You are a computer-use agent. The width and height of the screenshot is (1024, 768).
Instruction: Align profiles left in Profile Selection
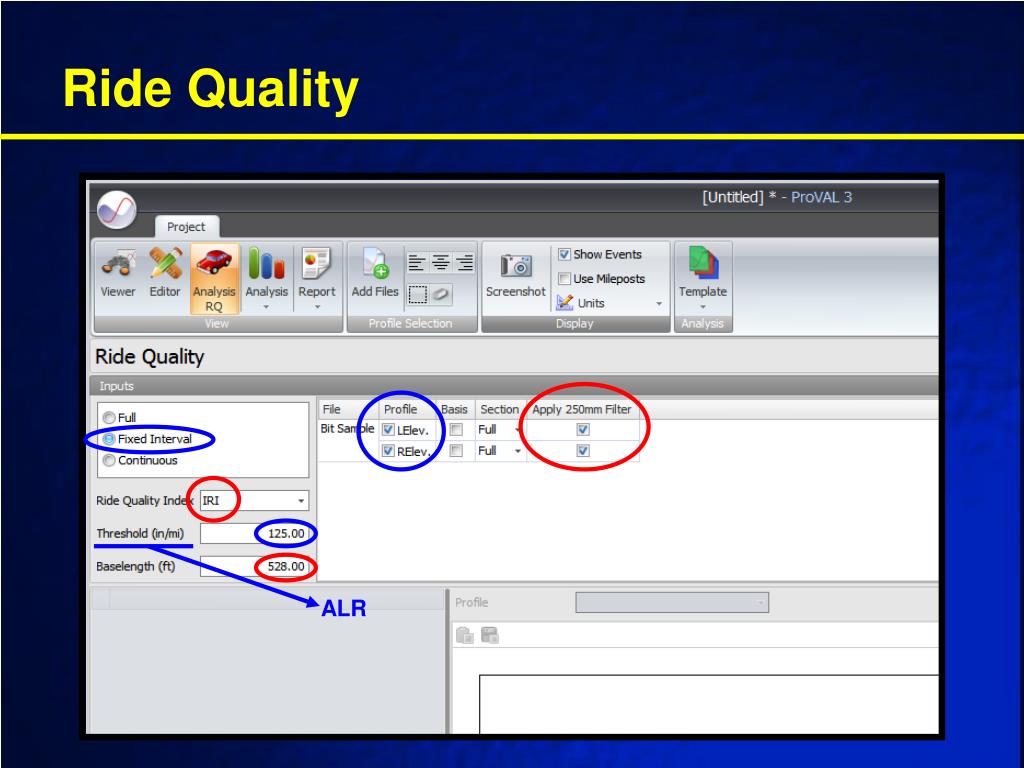pyautogui.click(x=417, y=263)
